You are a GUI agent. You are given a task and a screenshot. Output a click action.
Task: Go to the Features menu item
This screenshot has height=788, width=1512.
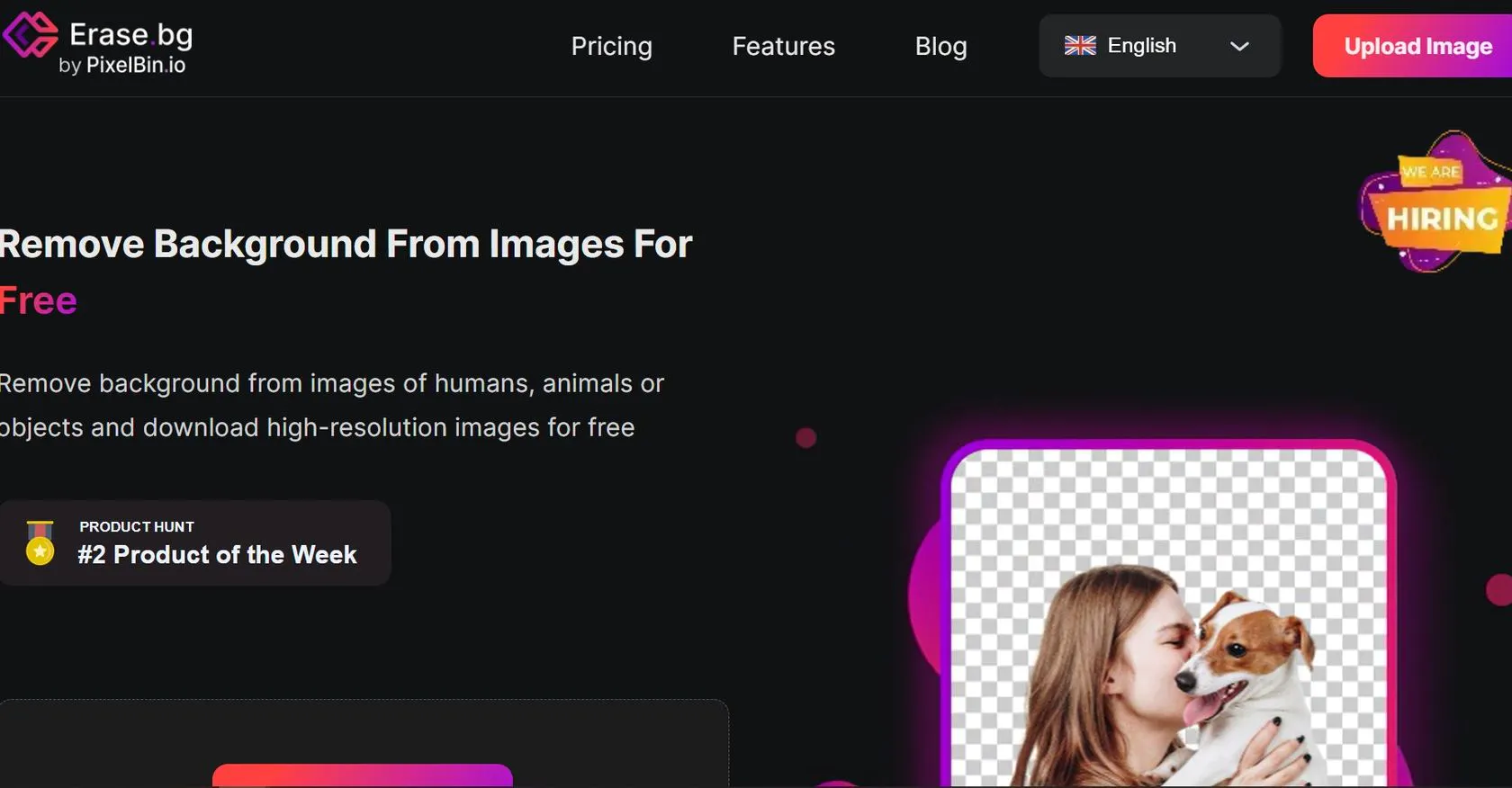click(783, 46)
